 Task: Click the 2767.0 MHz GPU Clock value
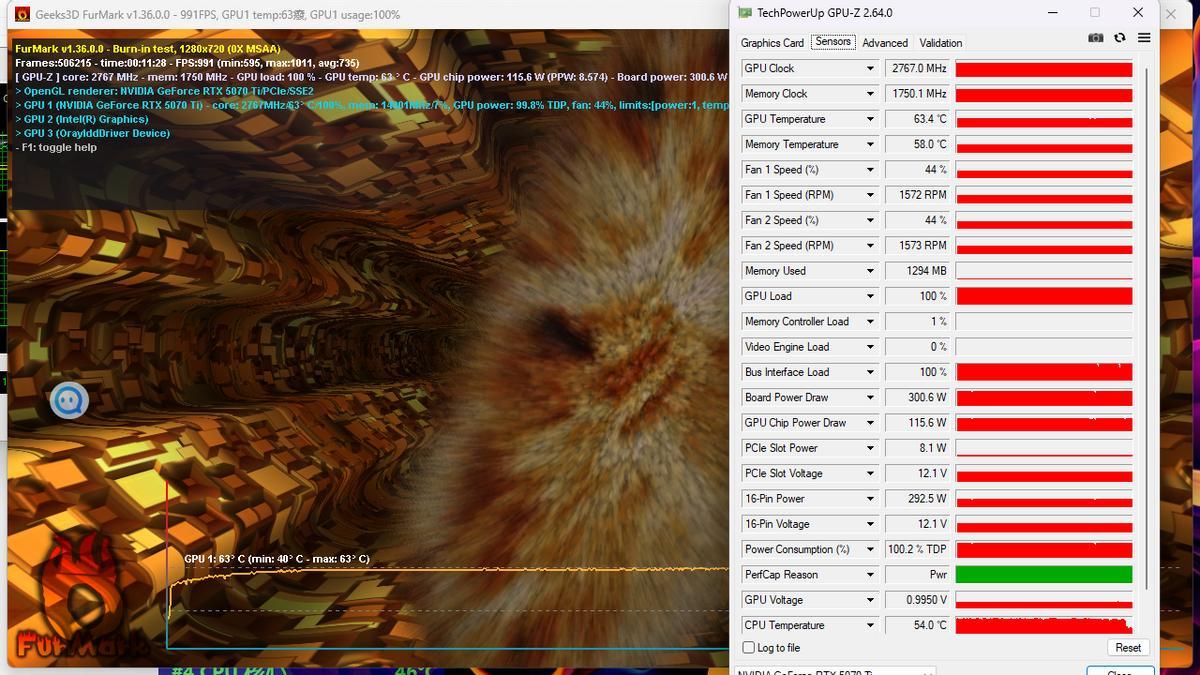tap(918, 69)
